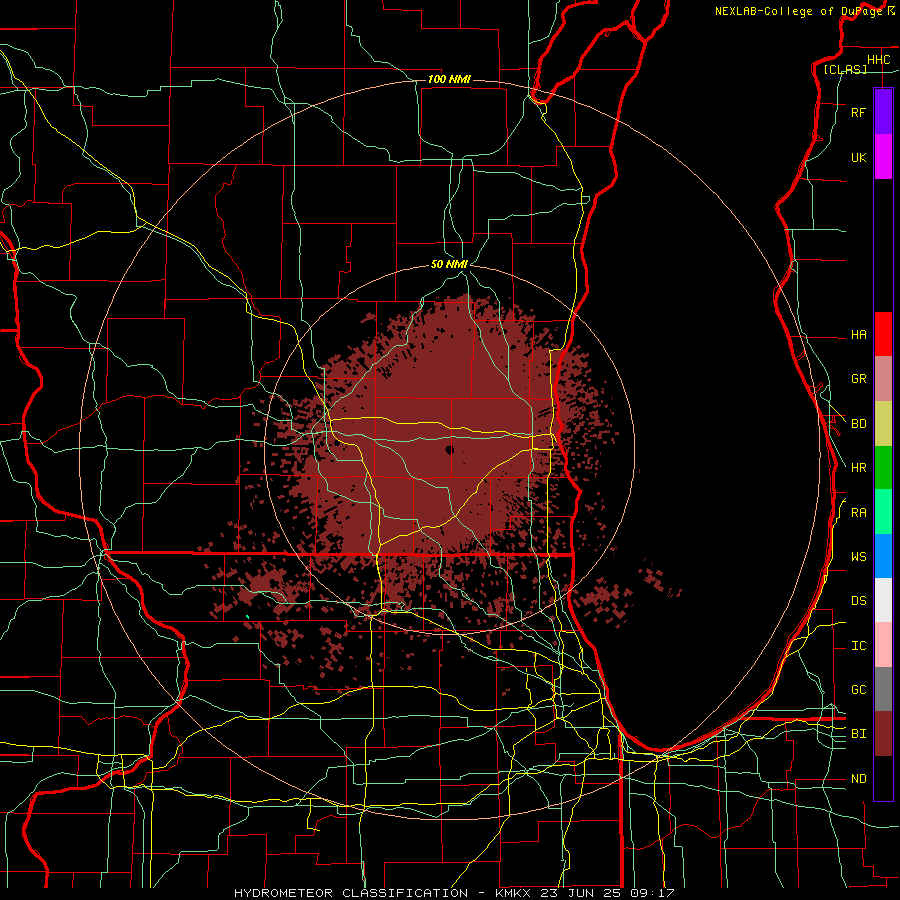Click the NEXLAB-College of DuPage credit text

pyautogui.click(x=798, y=11)
